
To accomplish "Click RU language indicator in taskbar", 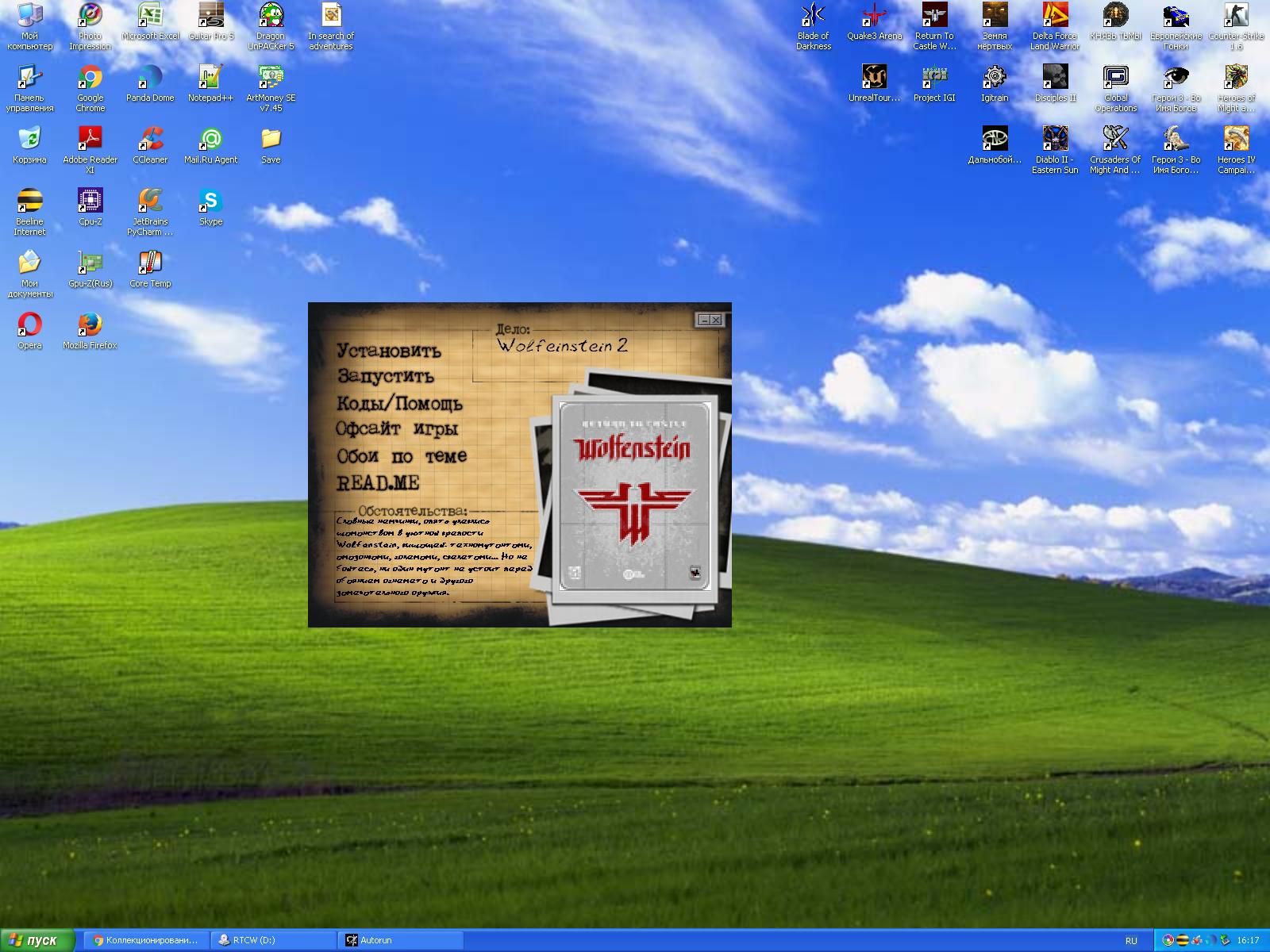I will (x=1131, y=940).
